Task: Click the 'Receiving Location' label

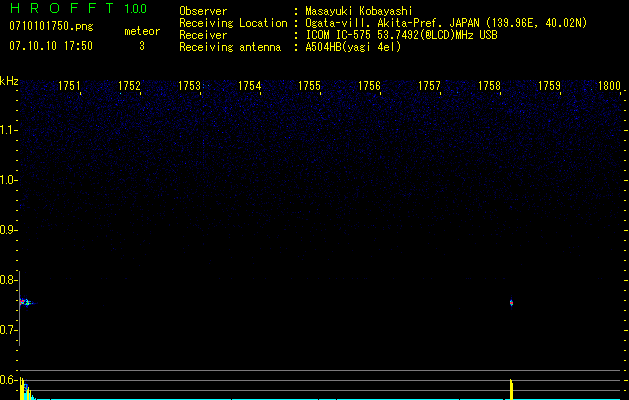Action: point(233,23)
